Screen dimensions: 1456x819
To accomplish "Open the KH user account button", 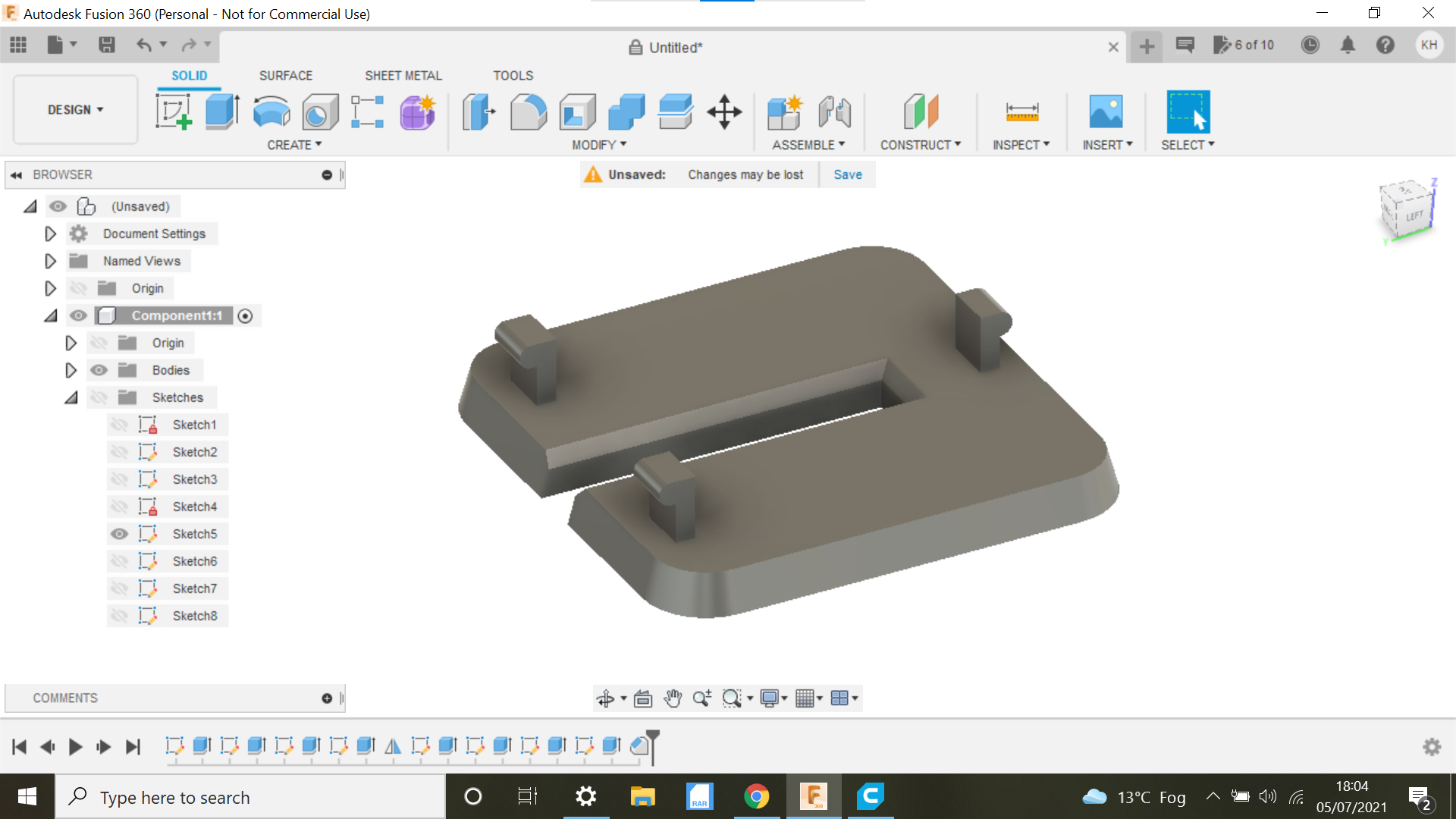I will (1429, 45).
